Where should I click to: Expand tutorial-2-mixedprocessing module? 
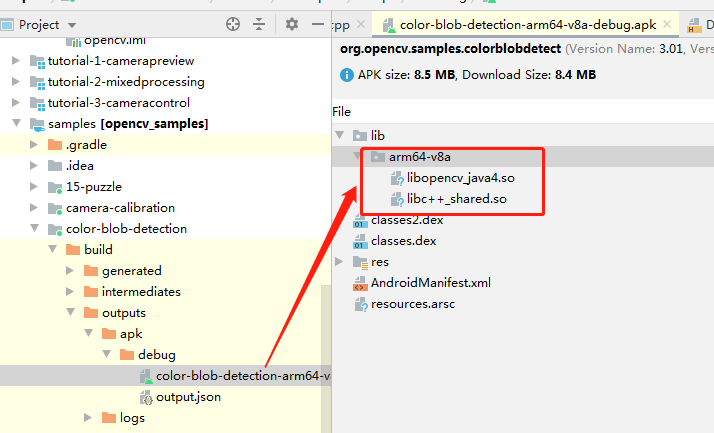(x=15, y=82)
